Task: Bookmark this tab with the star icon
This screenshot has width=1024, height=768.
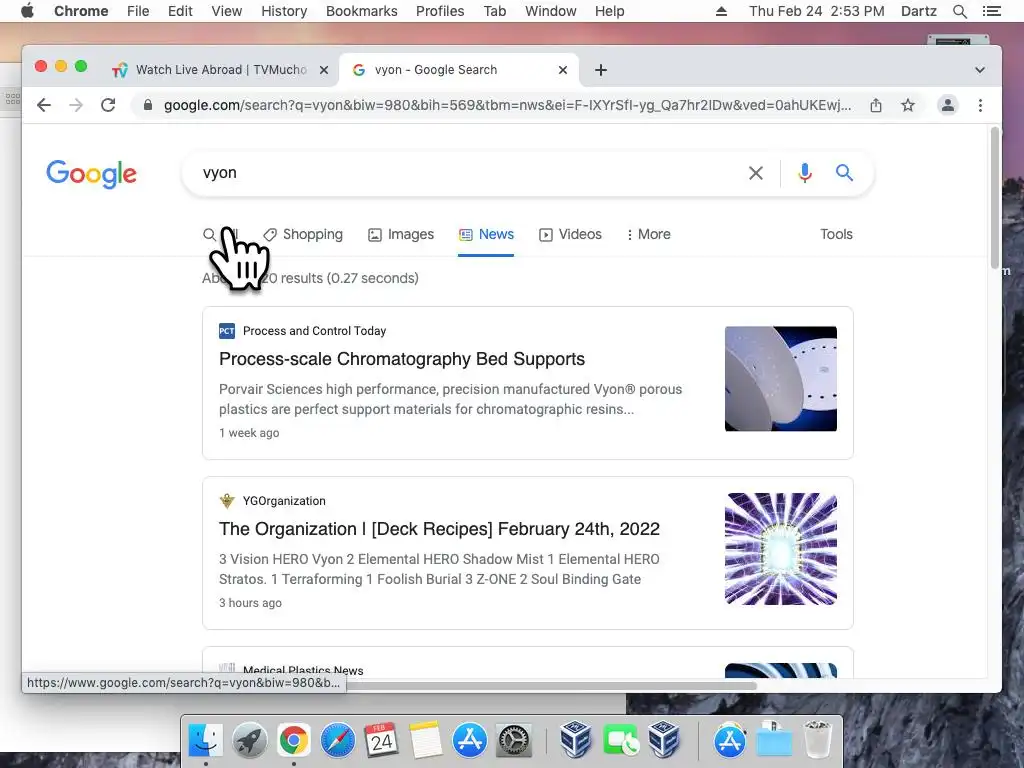Action: point(908,105)
